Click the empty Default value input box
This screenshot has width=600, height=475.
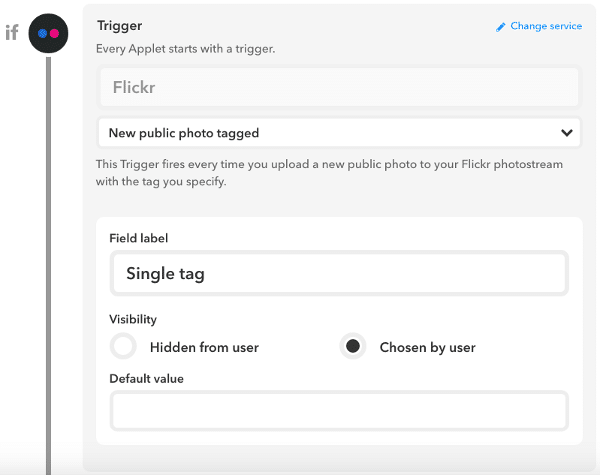339,411
